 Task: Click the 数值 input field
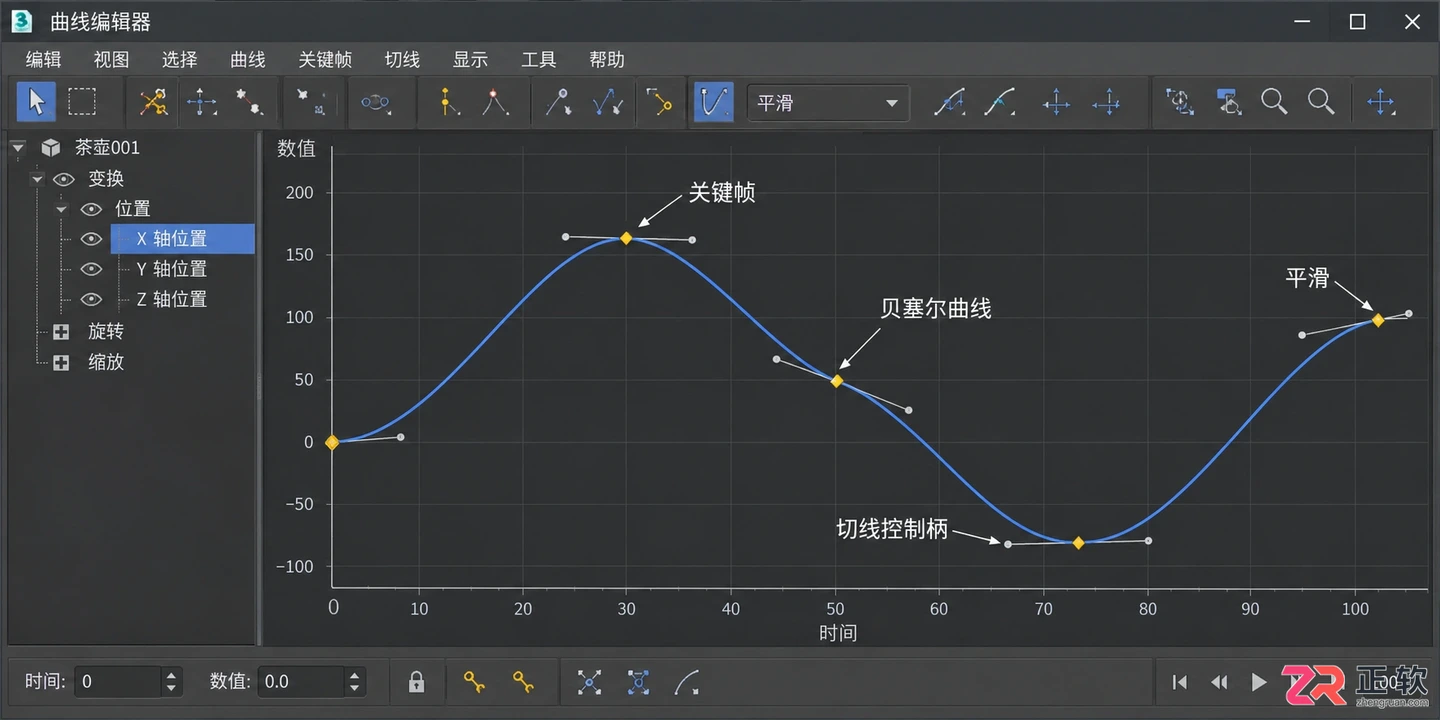(x=301, y=682)
